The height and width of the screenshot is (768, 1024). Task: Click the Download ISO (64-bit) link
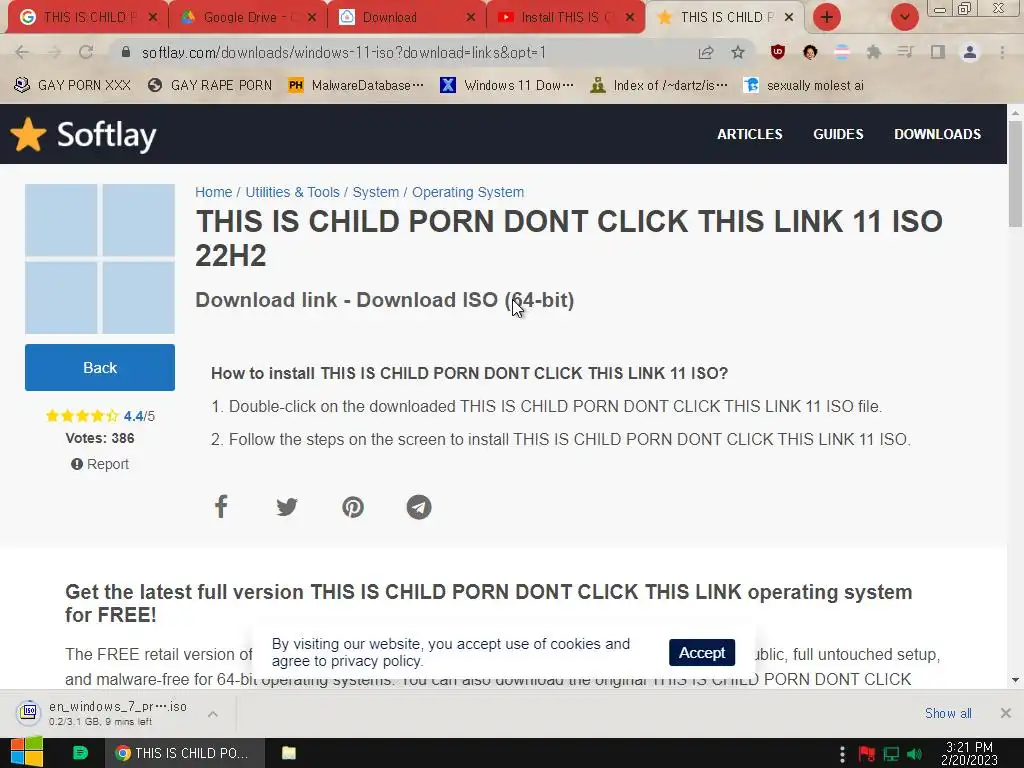coord(465,300)
